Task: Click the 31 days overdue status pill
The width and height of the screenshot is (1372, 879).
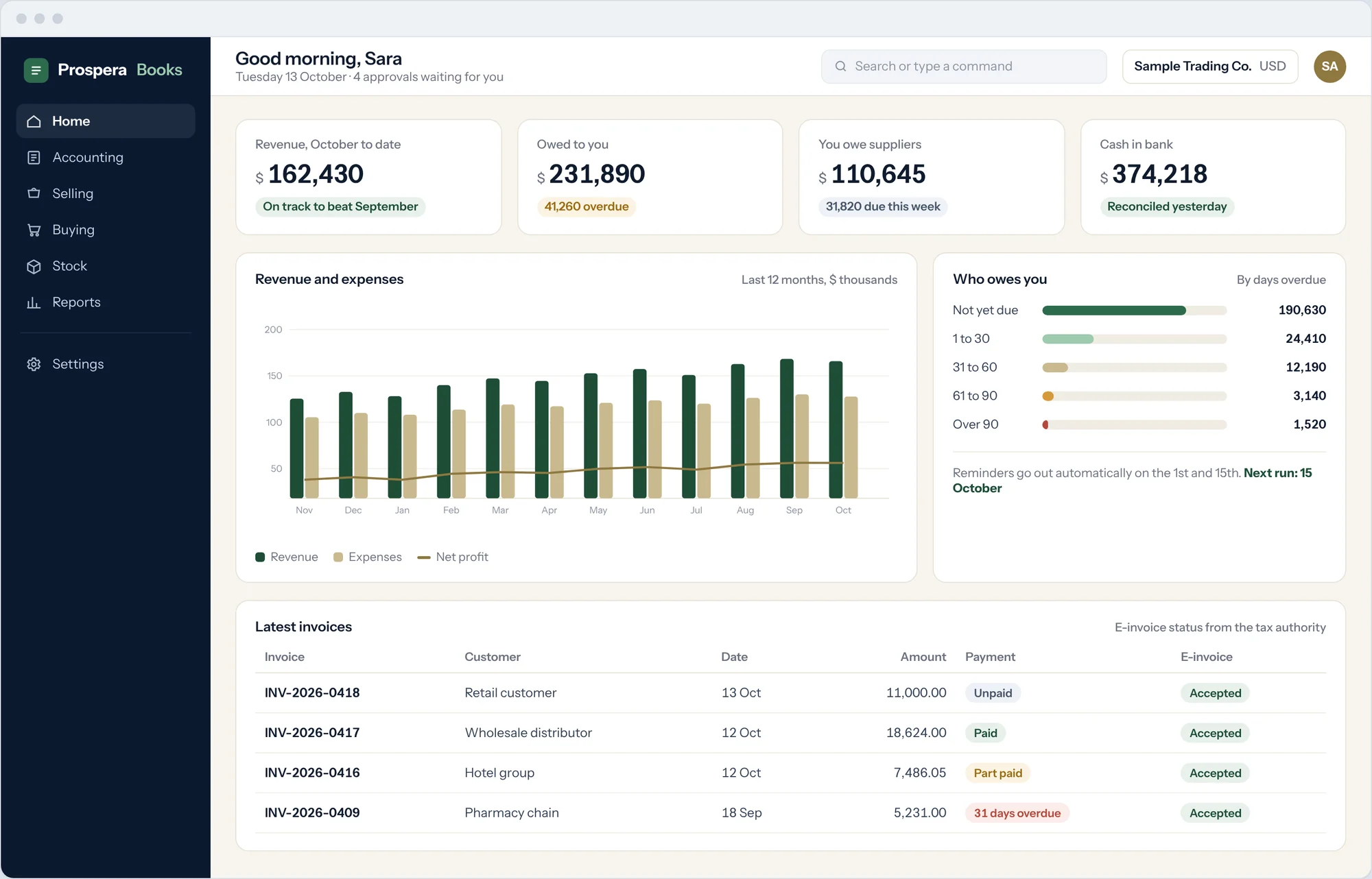Action: (1017, 813)
